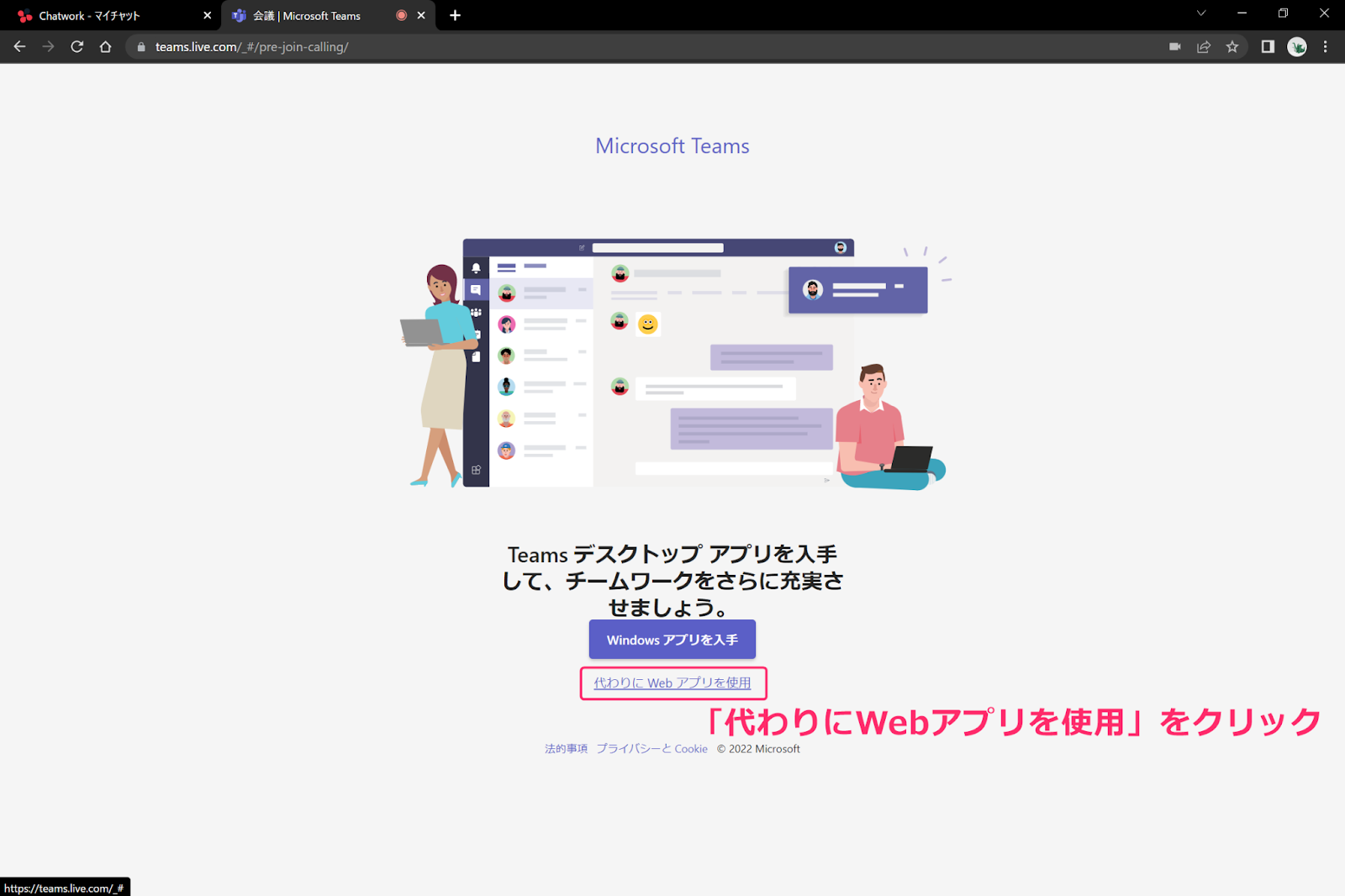Click the Microsoft Teams heading

pos(672,146)
